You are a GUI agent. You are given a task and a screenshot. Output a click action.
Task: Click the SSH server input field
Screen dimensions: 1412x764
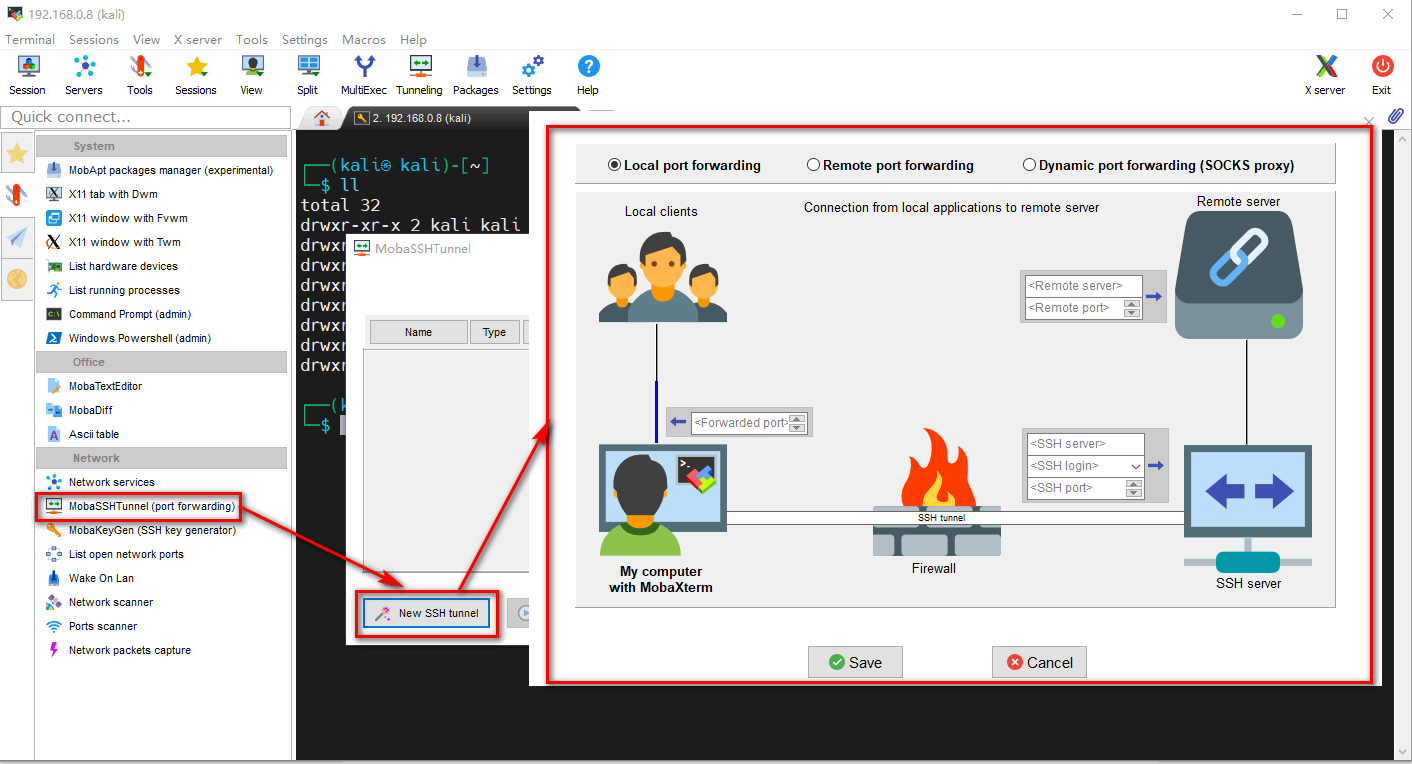point(1085,444)
